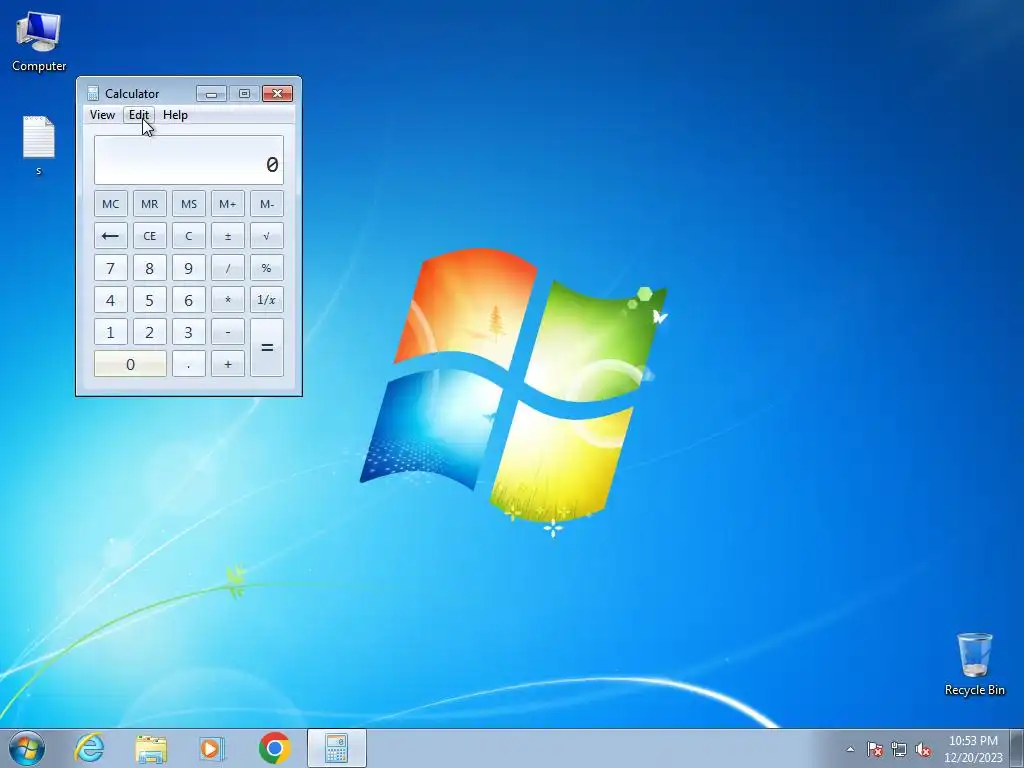
Task: Open the Edit menu in Calculator
Action: coord(138,115)
